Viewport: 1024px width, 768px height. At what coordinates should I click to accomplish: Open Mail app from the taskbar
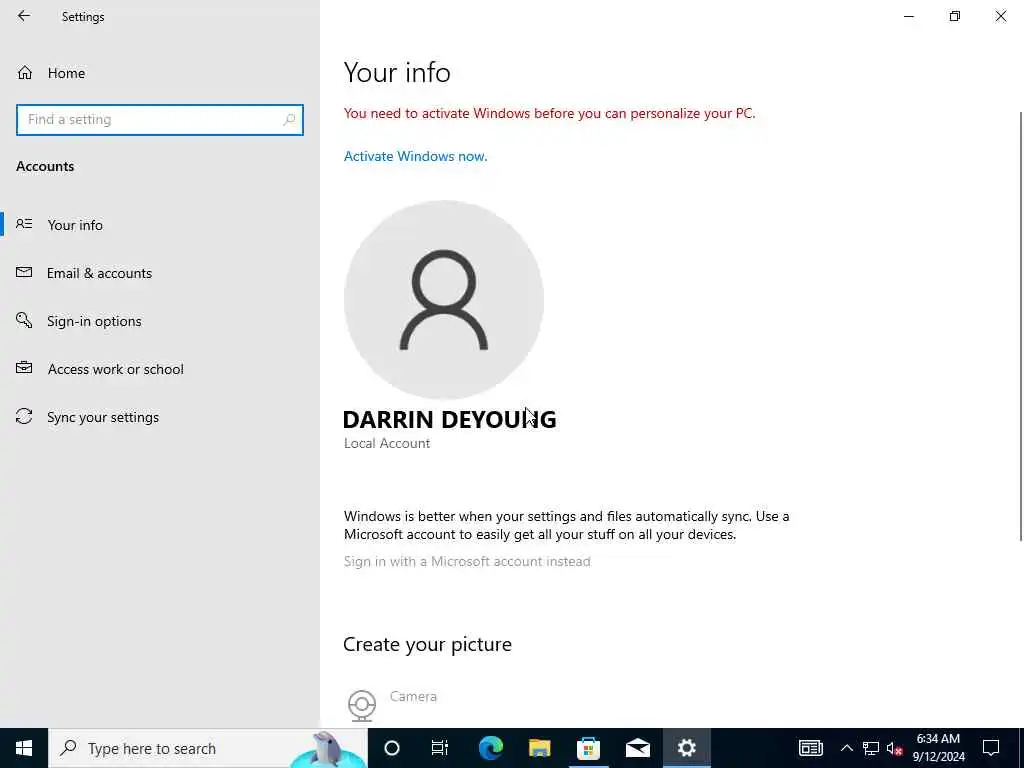tap(637, 748)
